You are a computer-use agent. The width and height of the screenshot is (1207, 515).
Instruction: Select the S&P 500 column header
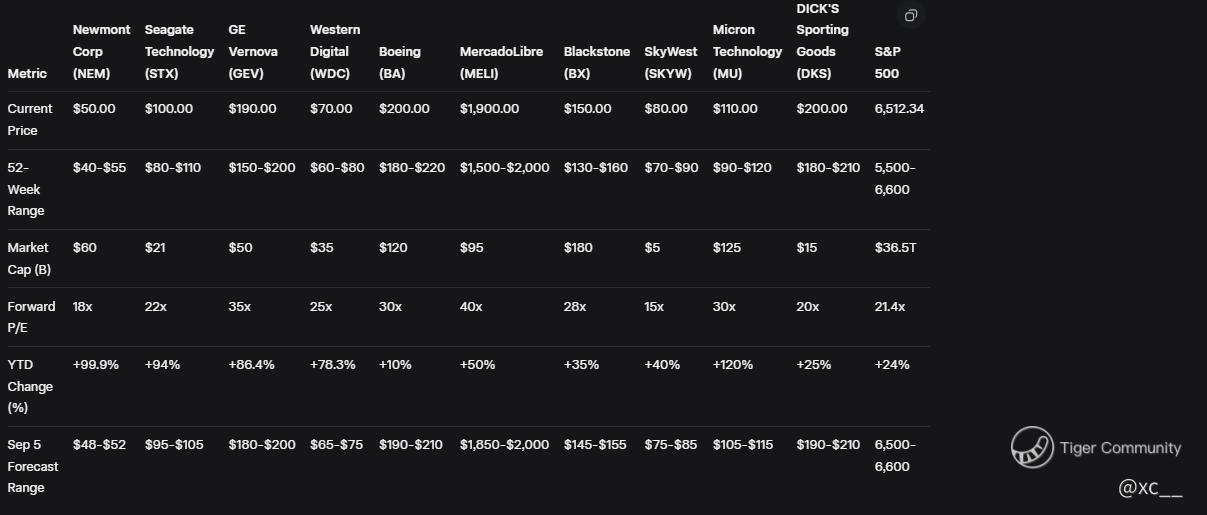click(x=887, y=62)
